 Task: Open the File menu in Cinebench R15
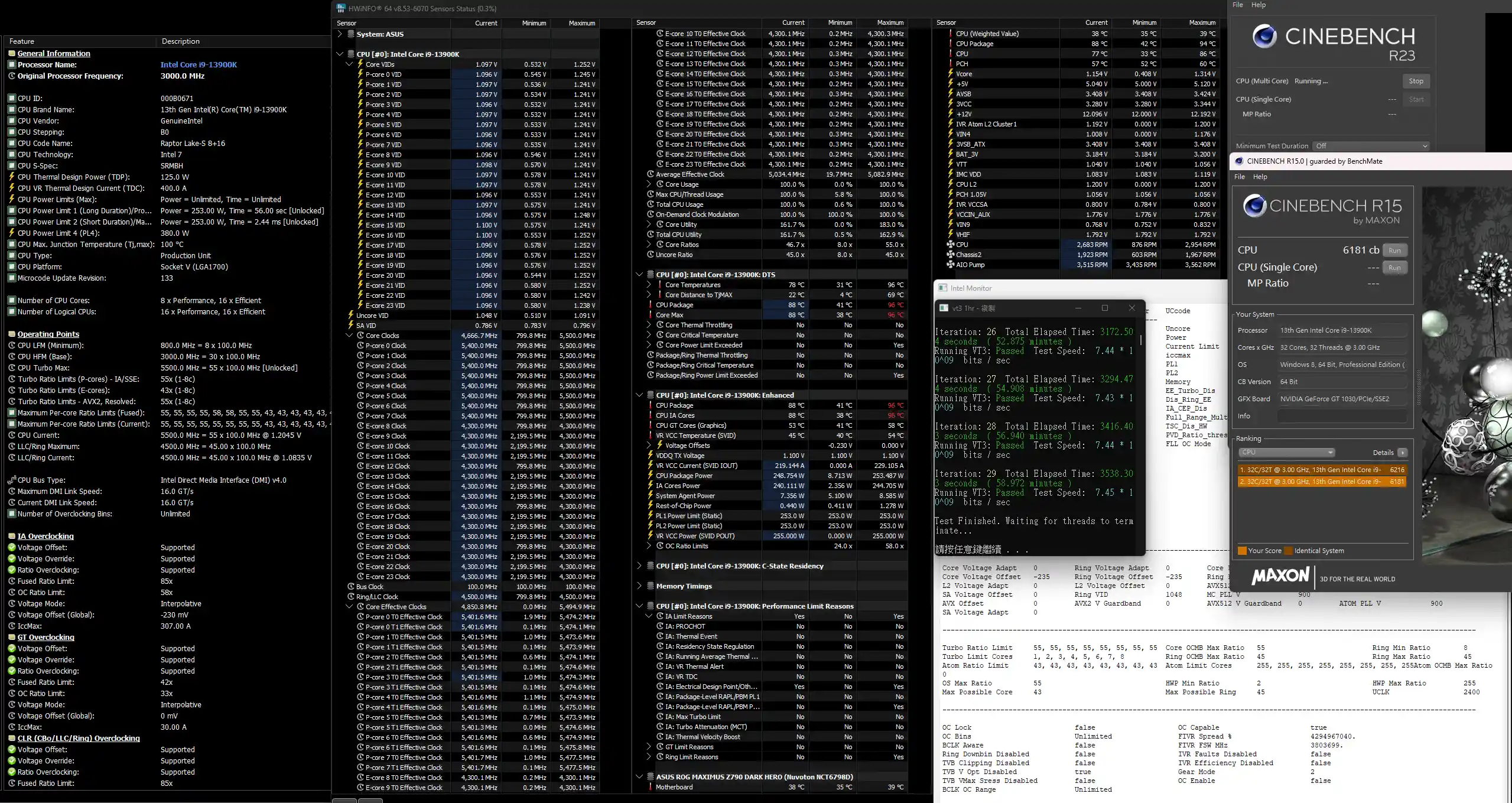click(1240, 177)
